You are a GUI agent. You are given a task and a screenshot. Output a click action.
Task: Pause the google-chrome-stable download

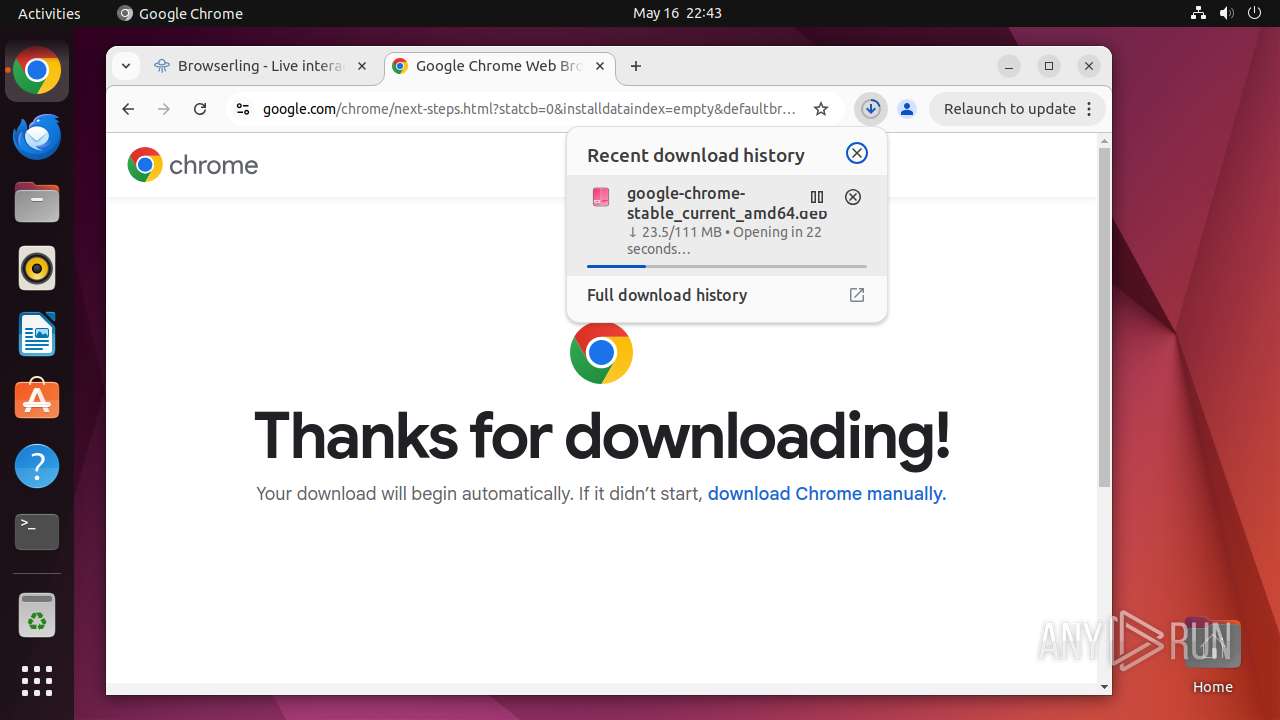817,197
